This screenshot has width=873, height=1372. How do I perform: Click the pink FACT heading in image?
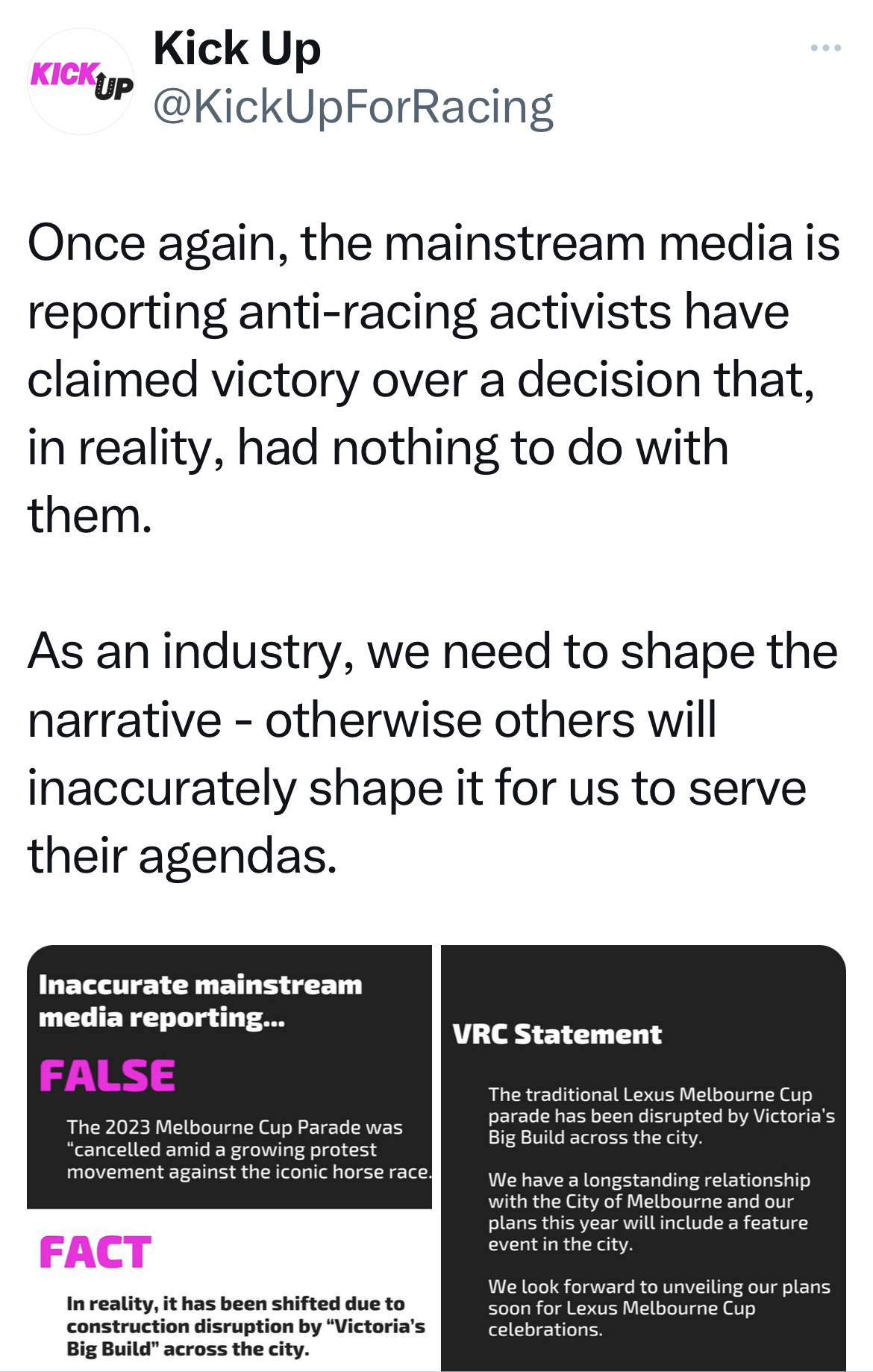click(96, 1253)
